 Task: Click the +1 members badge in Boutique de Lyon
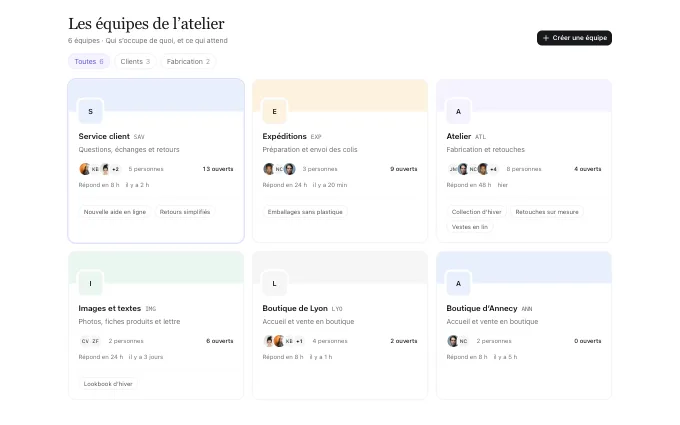(x=299, y=341)
